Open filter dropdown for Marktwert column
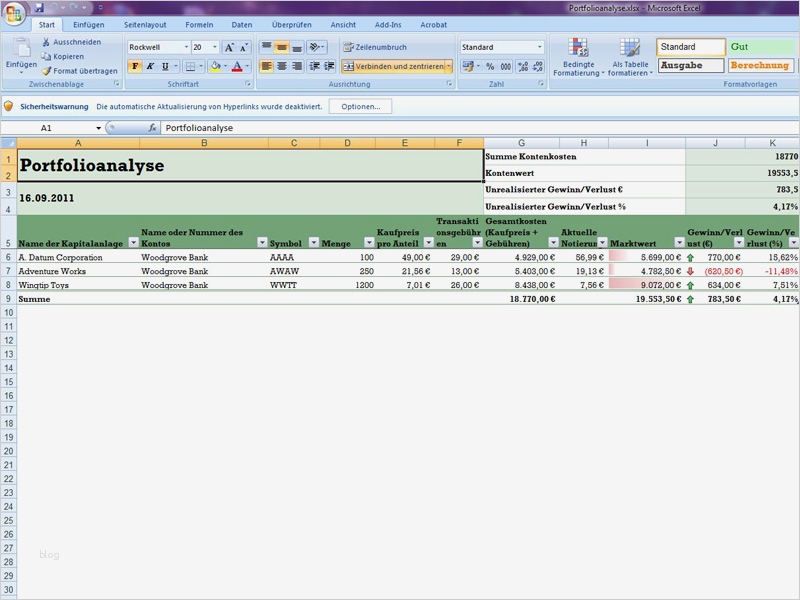 coord(679,242)
